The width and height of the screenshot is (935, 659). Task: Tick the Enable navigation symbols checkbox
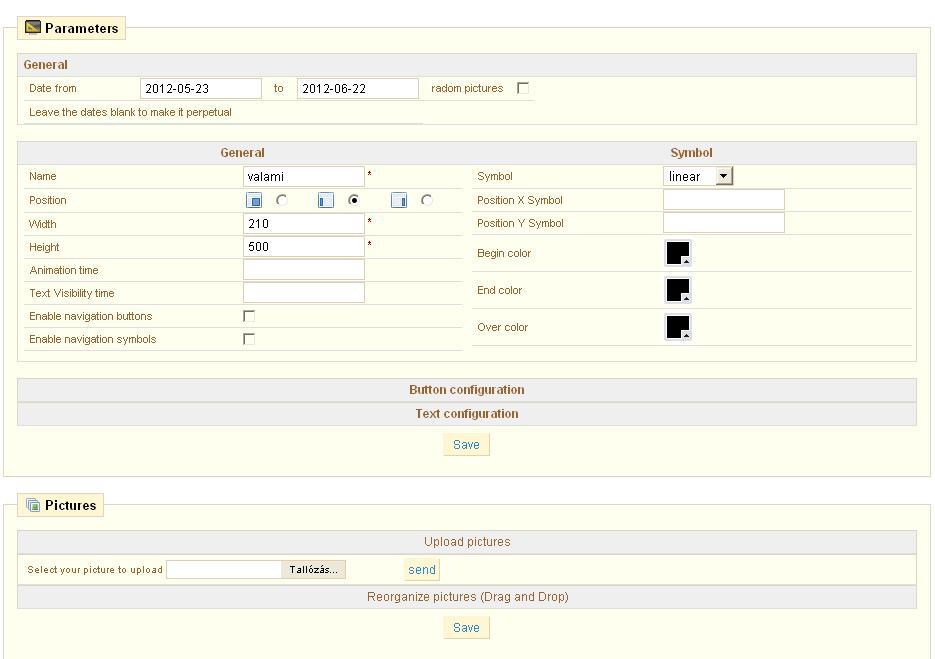coord(249,339)
